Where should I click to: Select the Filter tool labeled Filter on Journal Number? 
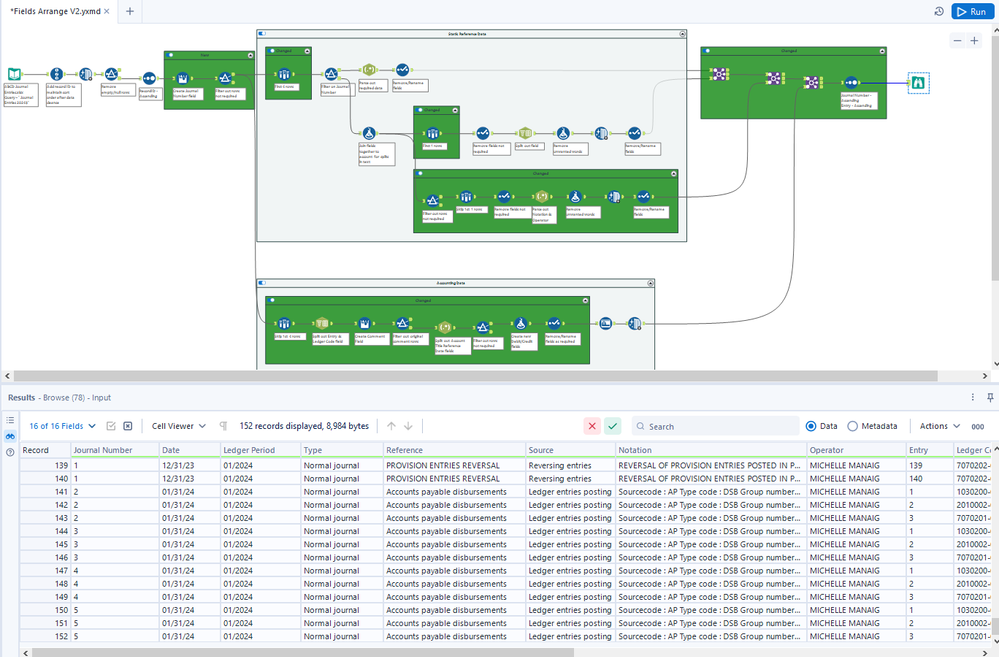(331, 75)
